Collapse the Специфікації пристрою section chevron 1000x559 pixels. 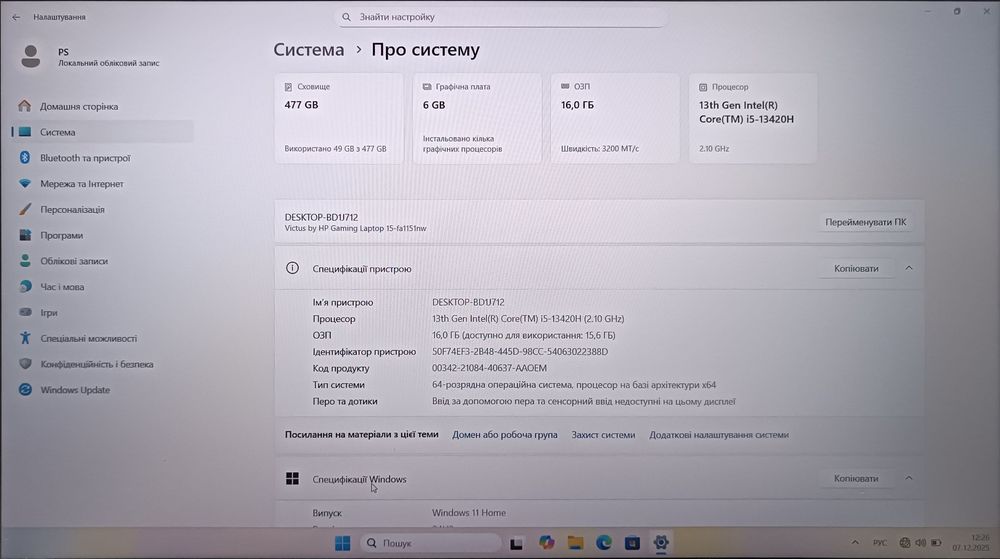point(909,268)
